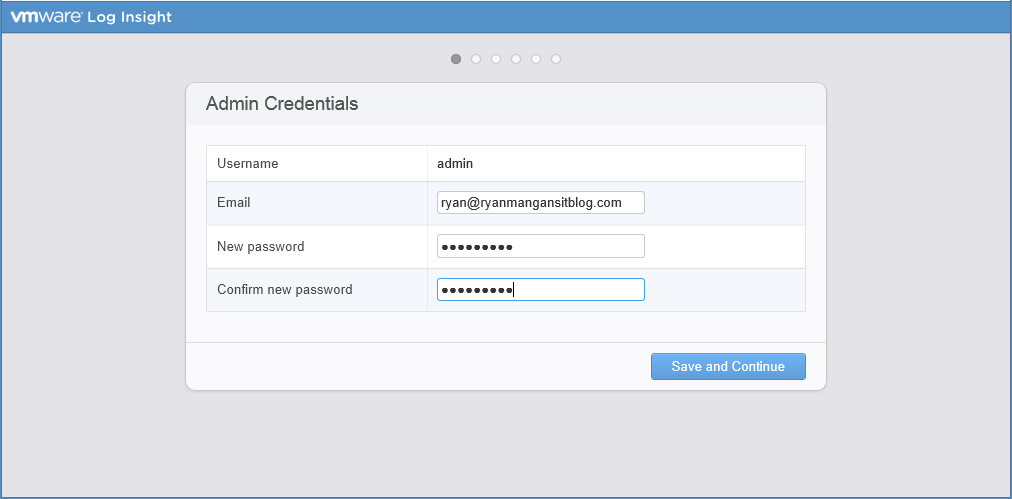Focus the Confirm new password field
This screenshot has height=499, width=1012.
click(541, 290)
